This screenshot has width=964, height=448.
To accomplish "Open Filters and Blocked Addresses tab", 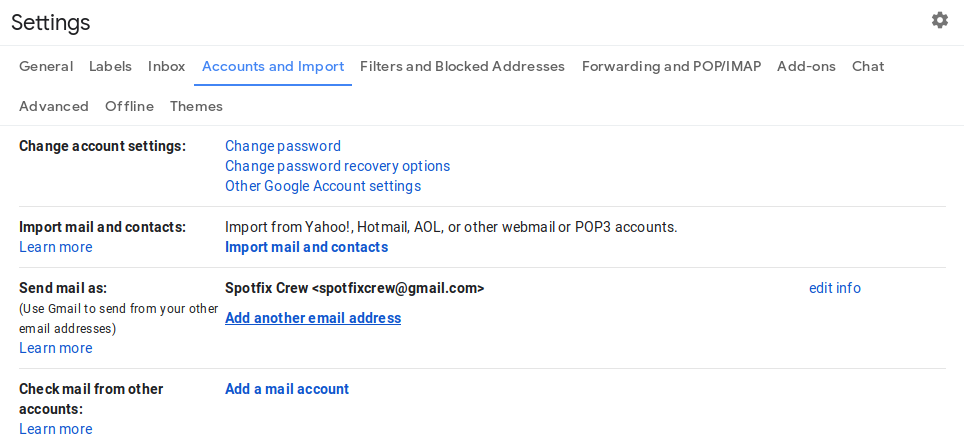I will tap(462, 66).
